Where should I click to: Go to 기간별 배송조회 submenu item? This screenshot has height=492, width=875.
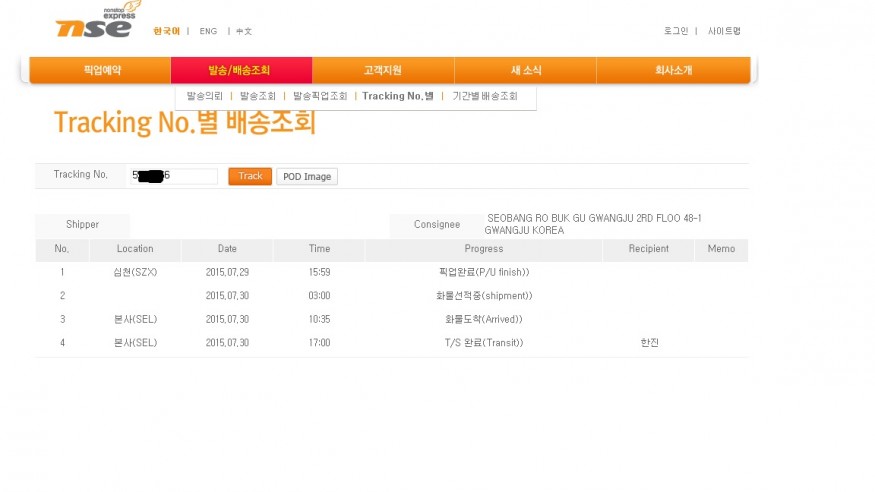[x=485, y=96]
